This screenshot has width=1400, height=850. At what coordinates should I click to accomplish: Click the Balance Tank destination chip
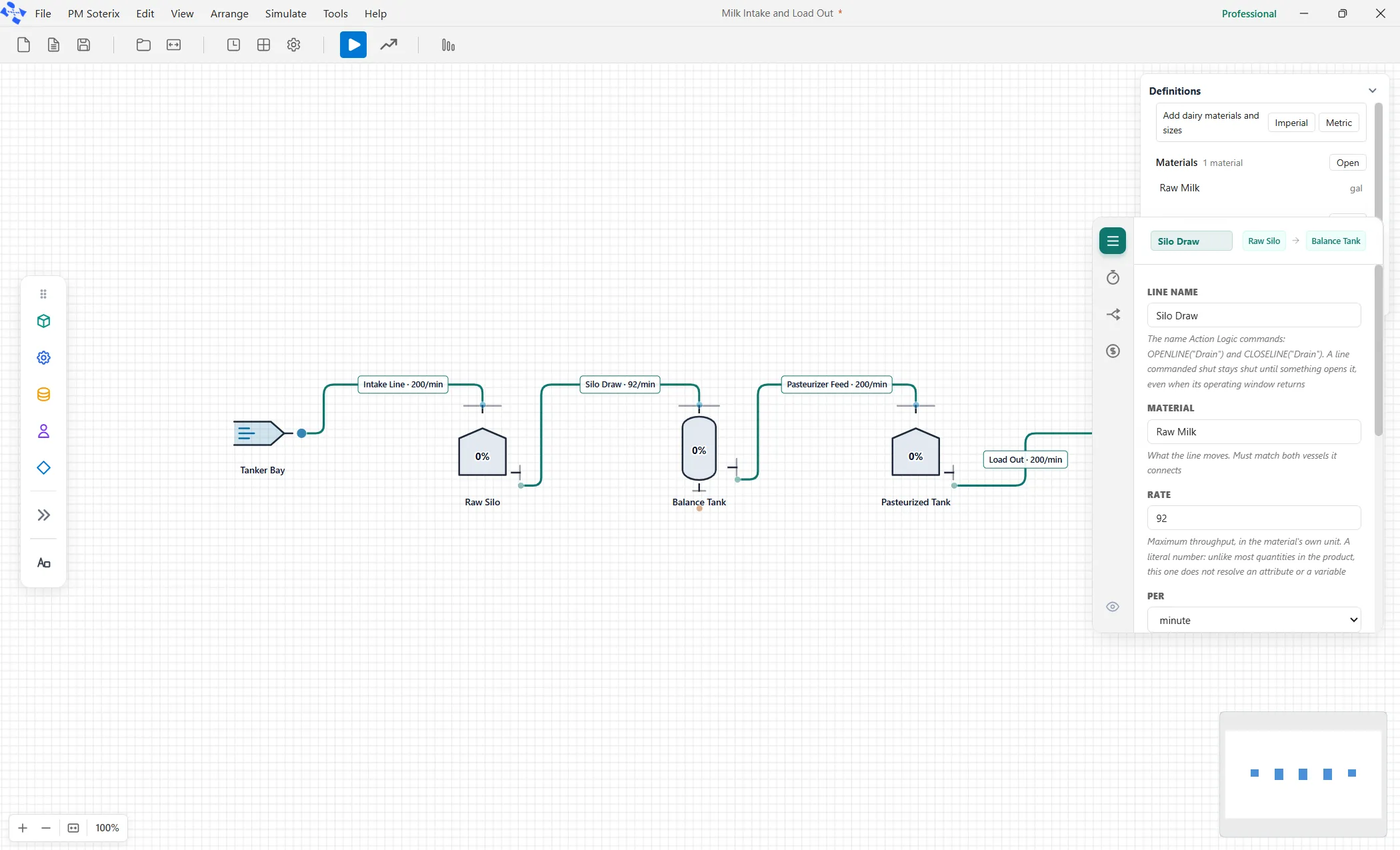[x=1335, y=241]
